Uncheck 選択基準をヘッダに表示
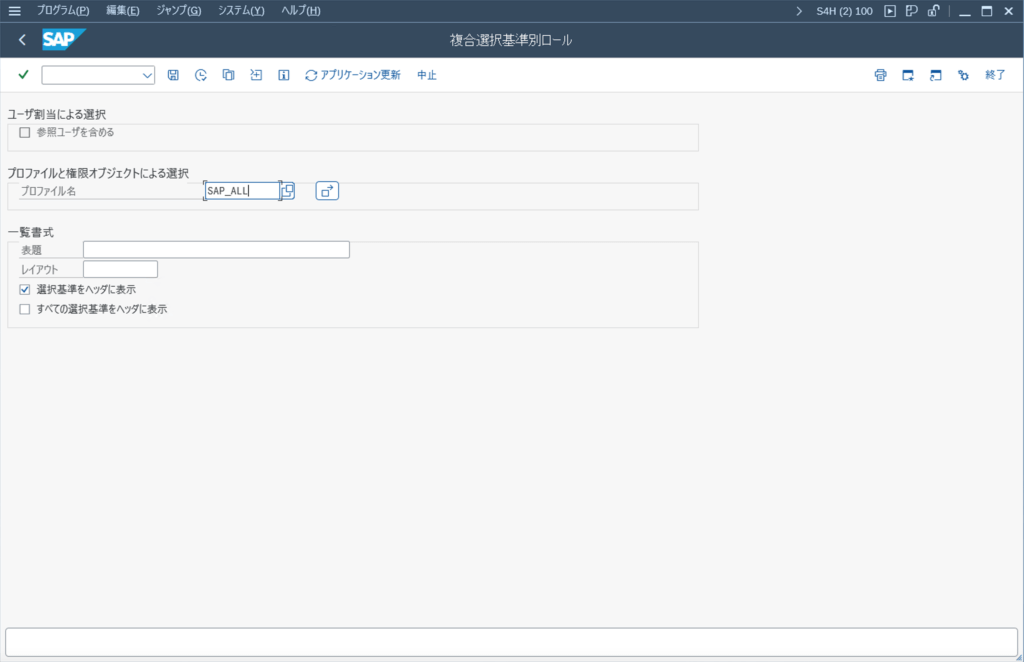This screenshot has height=662, width=1024. click(24, 289)
